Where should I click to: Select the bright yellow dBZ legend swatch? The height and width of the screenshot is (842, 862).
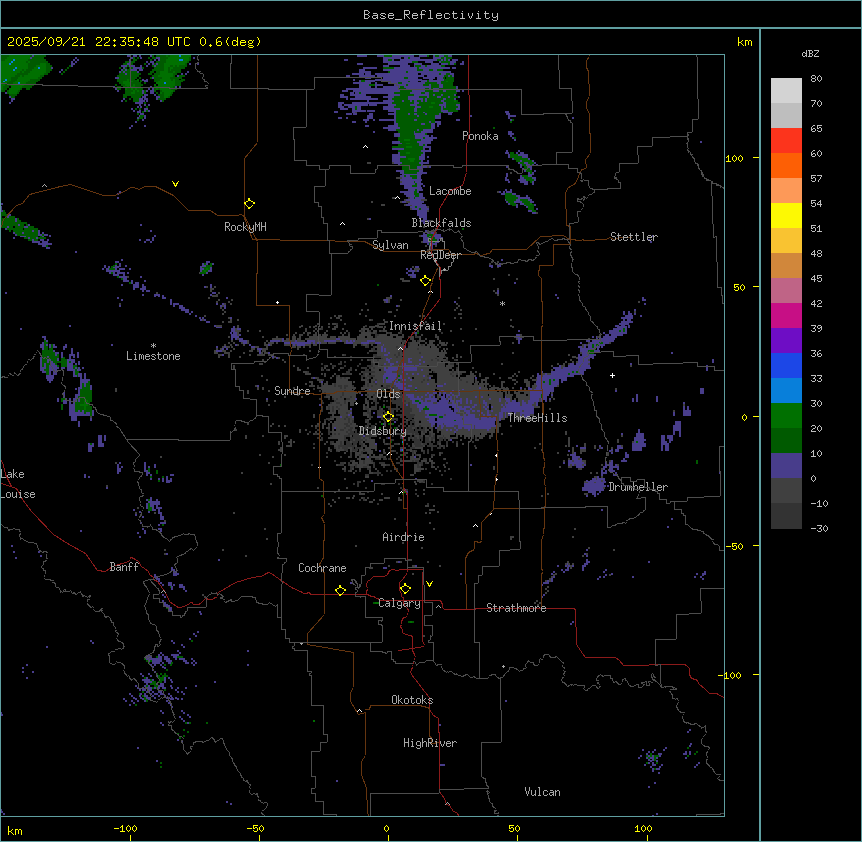[x=786, y=215]
